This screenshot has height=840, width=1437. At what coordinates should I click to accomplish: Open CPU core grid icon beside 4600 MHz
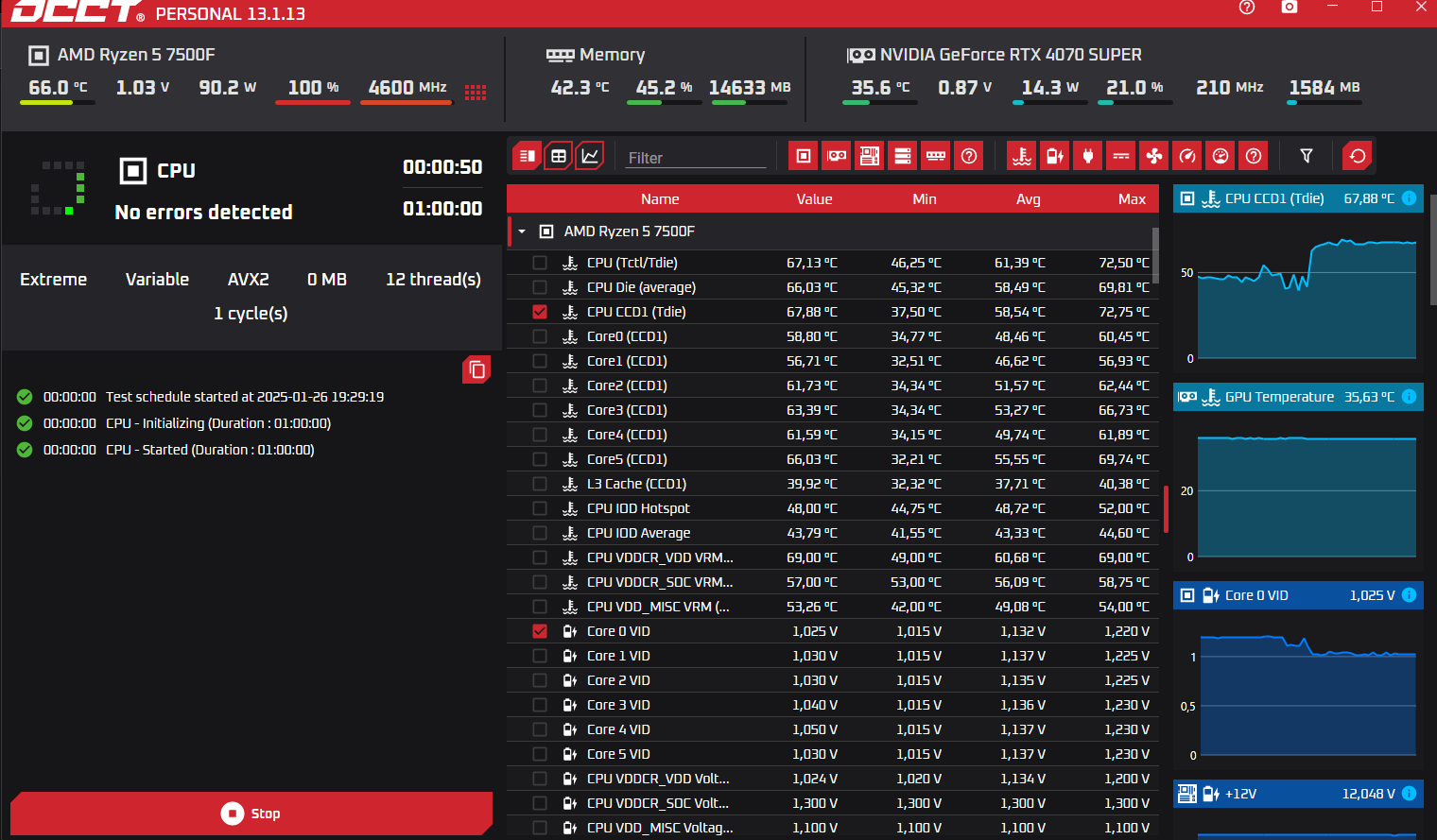pyautogui.click(x=476, y=92)
